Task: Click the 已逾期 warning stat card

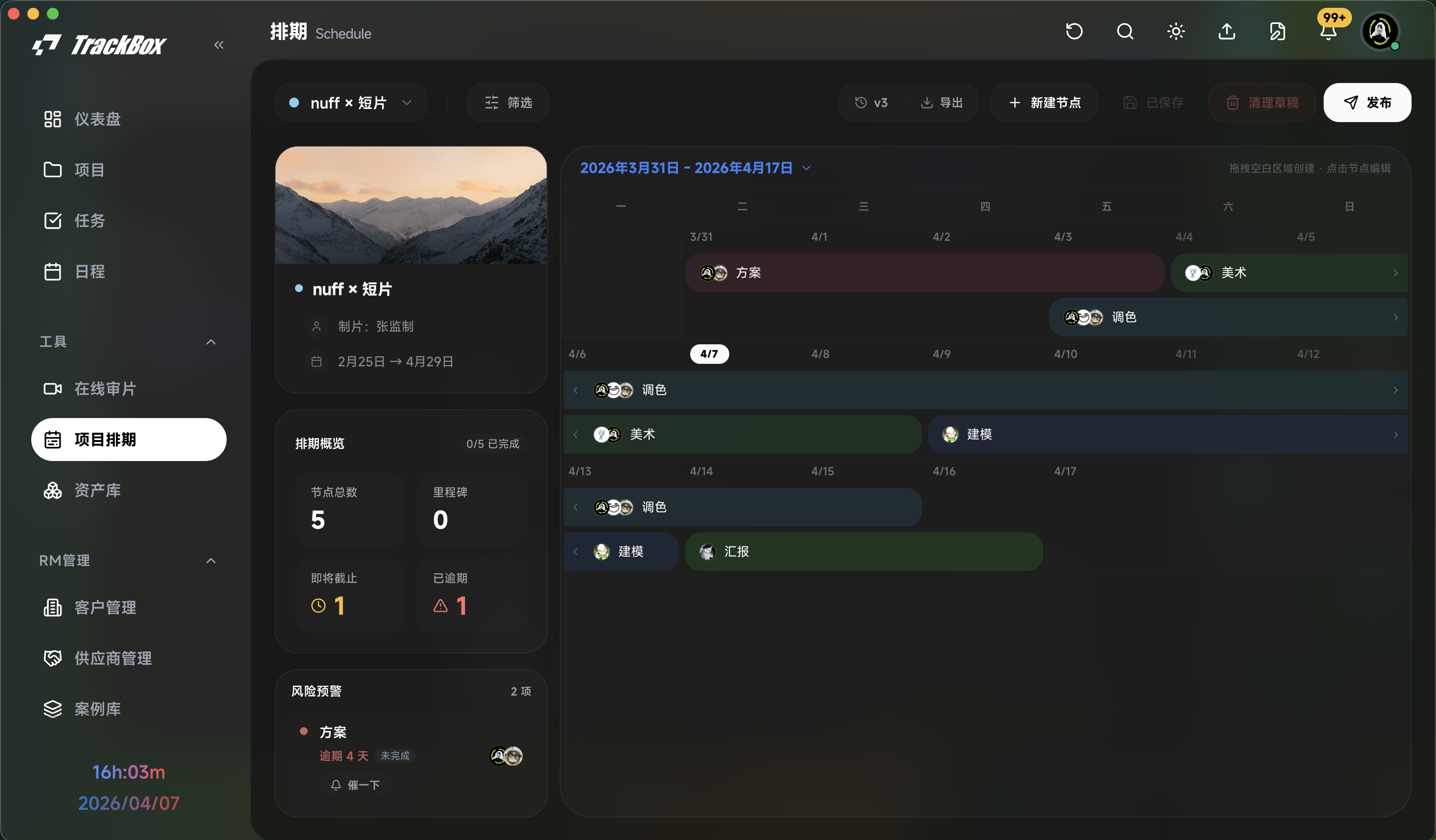Action: pos(472,596)
